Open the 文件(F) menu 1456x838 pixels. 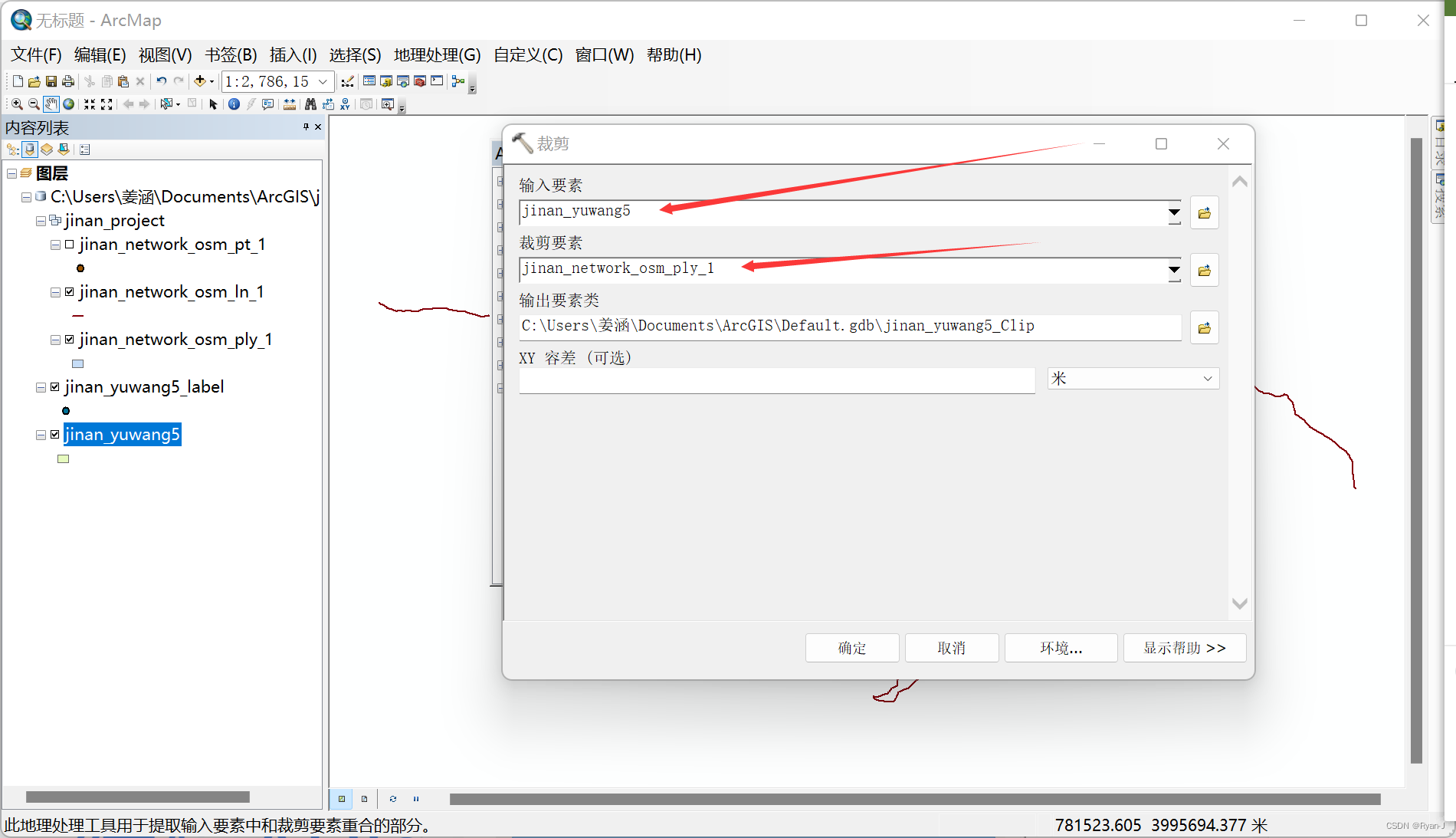[x=36, y=55]
